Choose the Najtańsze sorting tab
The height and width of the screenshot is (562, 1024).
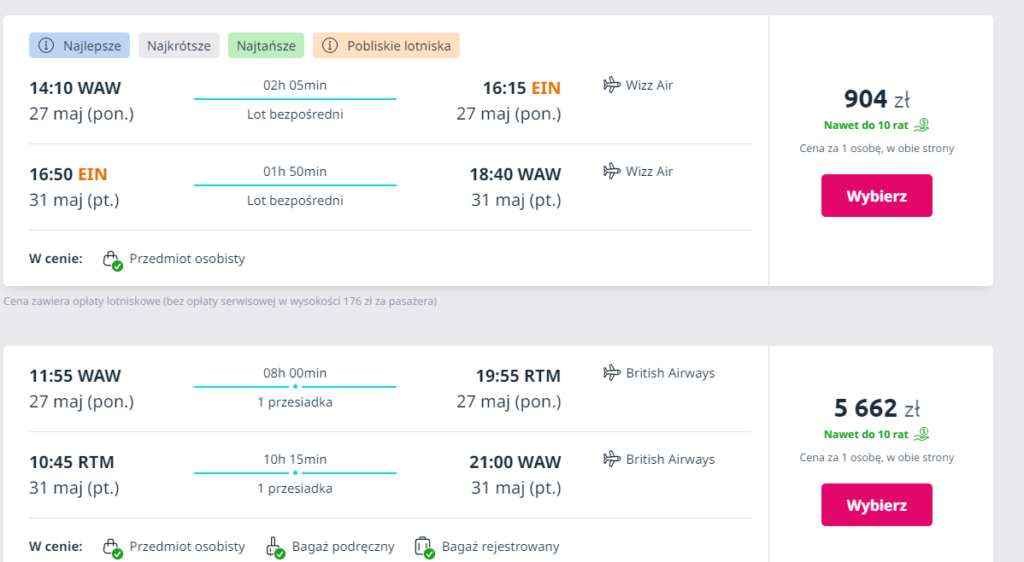pos(266,46)
